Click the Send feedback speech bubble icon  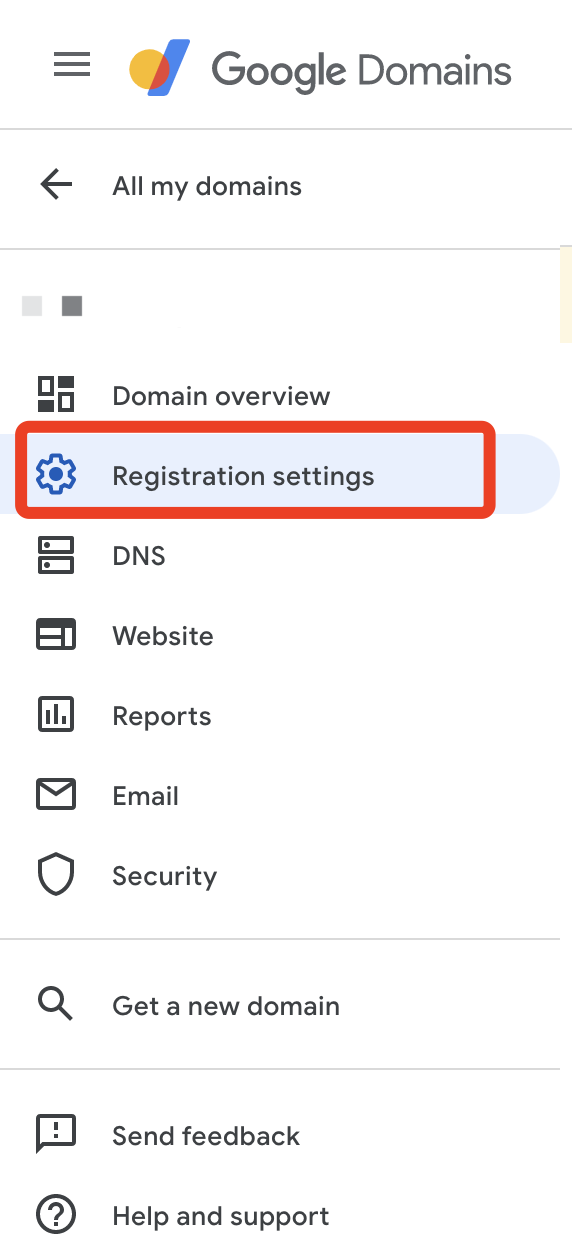coord(56,1135)
